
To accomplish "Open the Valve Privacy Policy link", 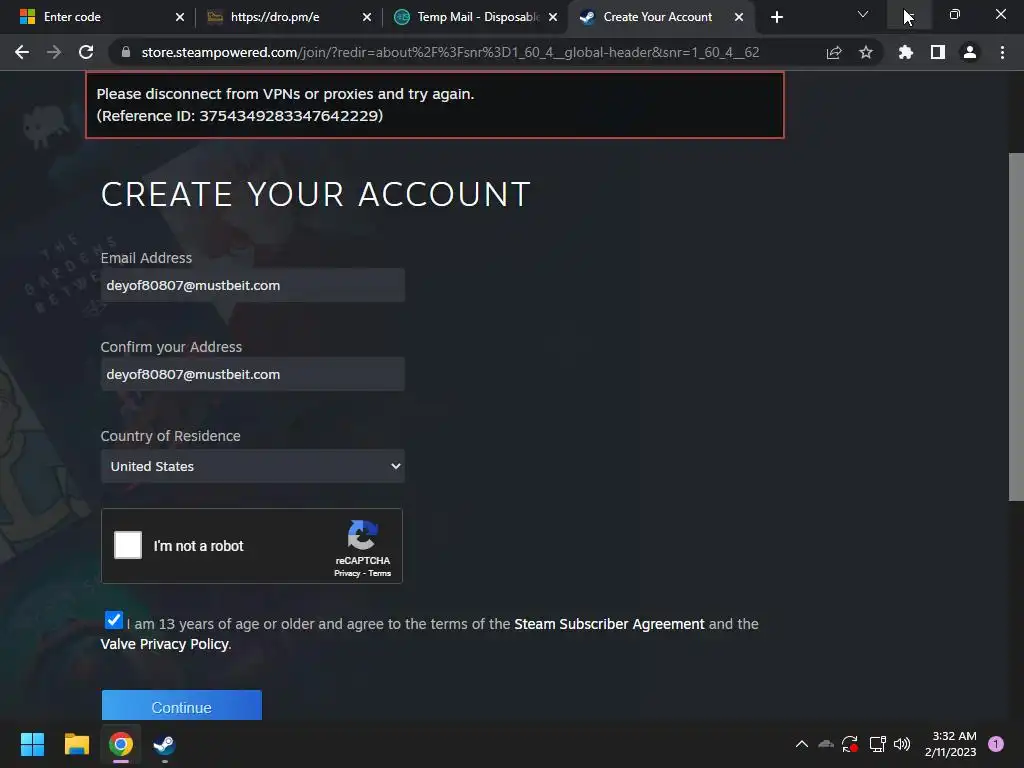I will click(x=165, y=645).
